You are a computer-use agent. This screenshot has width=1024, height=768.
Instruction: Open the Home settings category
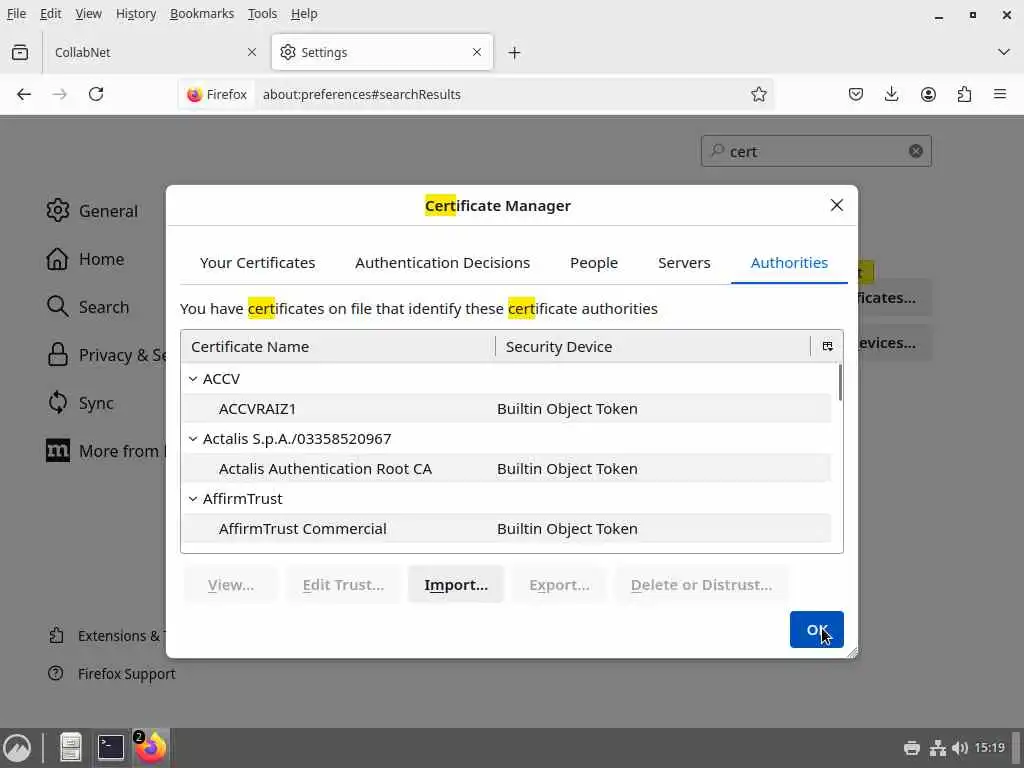[x=86, y=259]
